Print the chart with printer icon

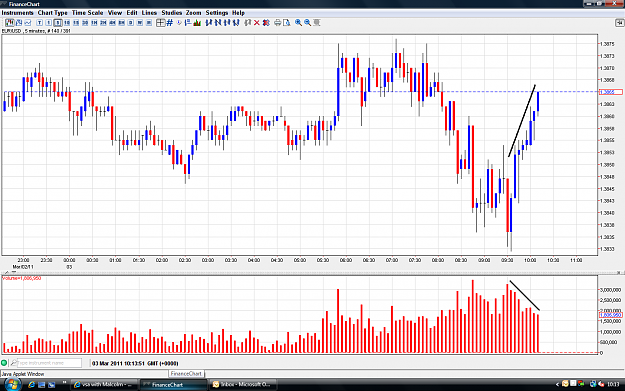point(277,23)
